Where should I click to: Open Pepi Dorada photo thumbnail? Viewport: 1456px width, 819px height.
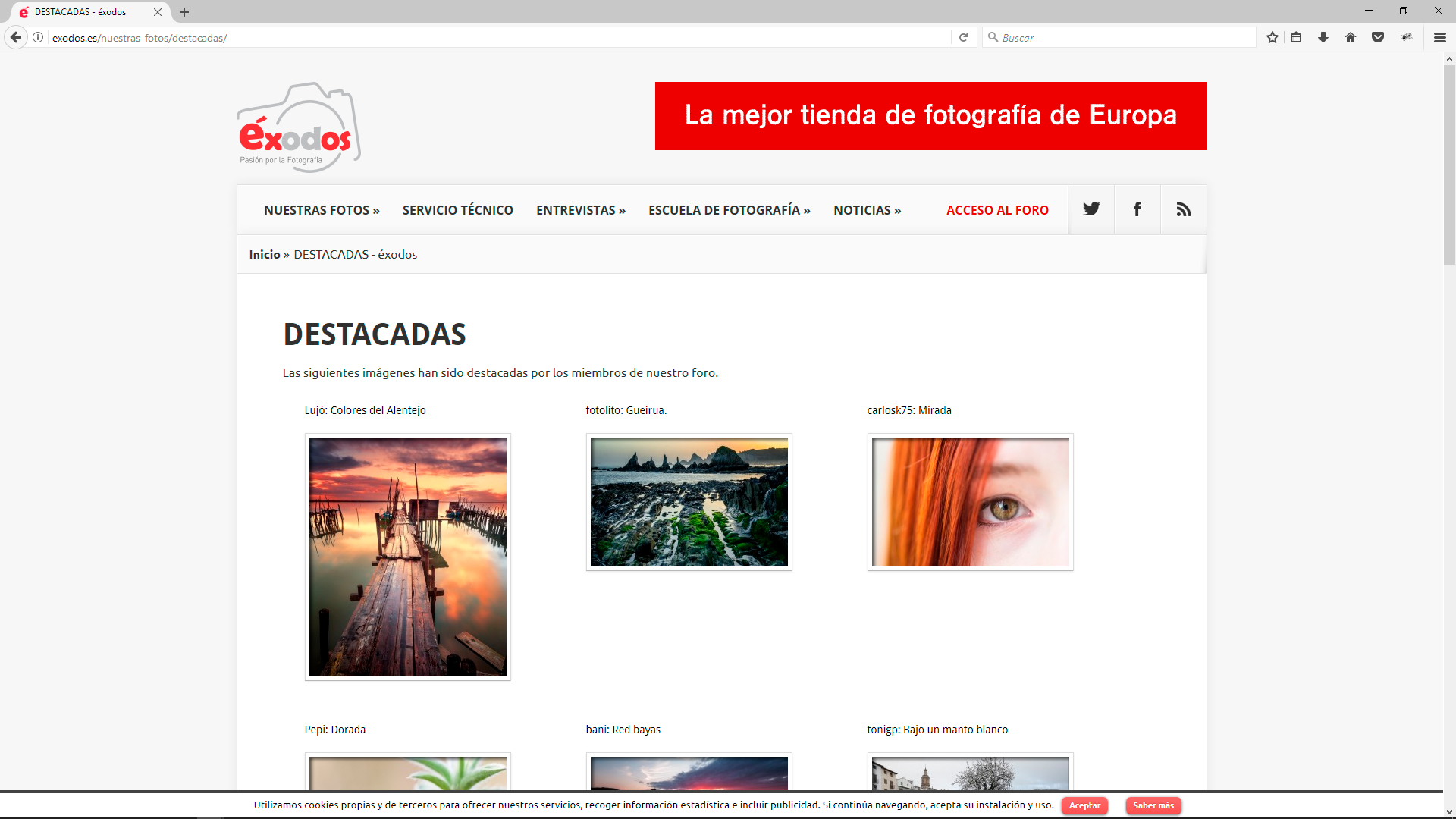408,772
